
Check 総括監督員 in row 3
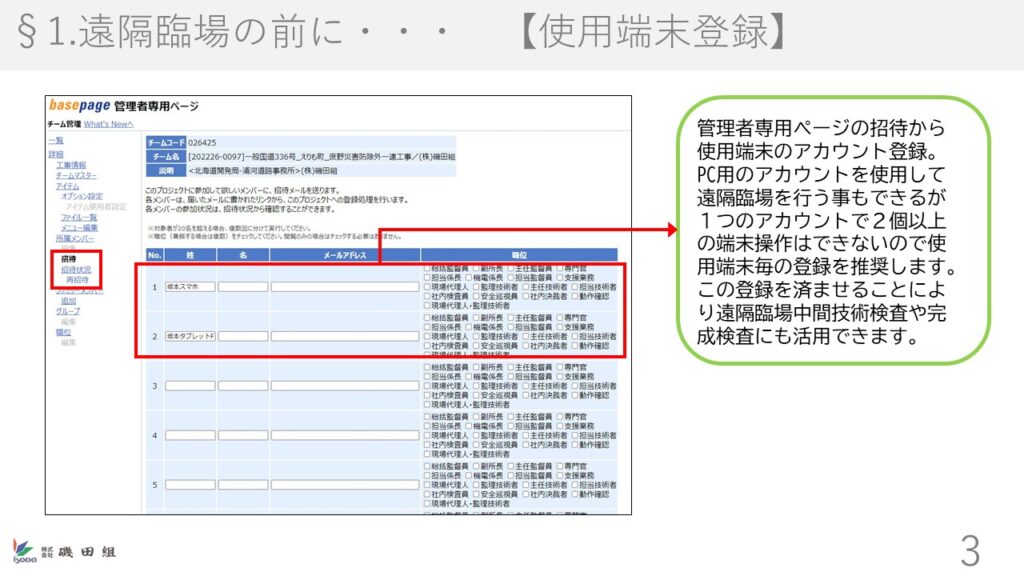(427, 367)
